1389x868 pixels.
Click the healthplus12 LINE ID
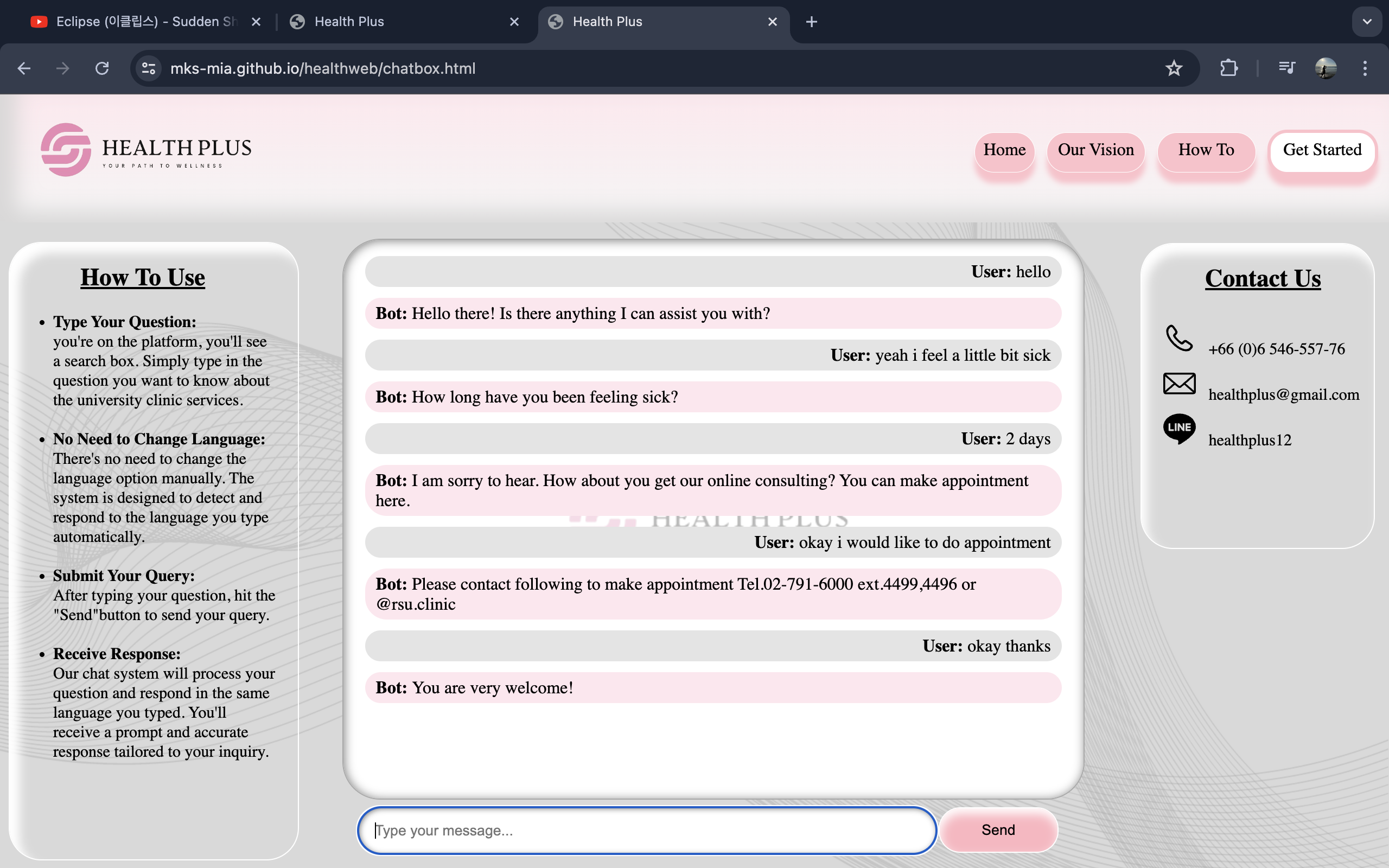(x=1250, y=441)
